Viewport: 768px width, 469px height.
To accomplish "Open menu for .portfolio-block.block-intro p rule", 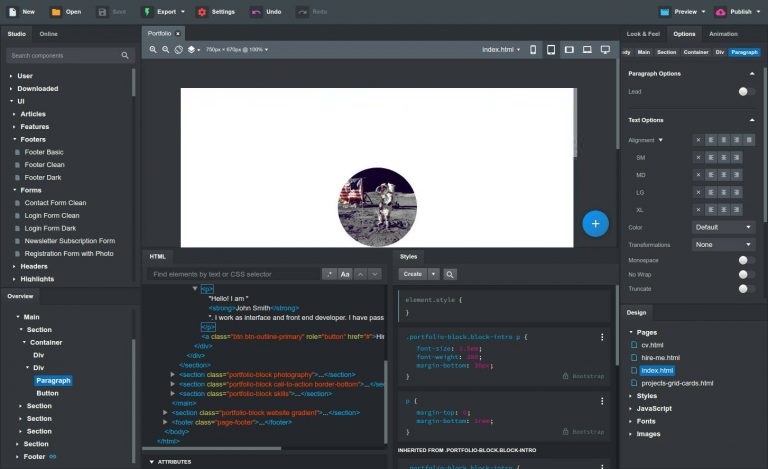I will tap(602, 337).
